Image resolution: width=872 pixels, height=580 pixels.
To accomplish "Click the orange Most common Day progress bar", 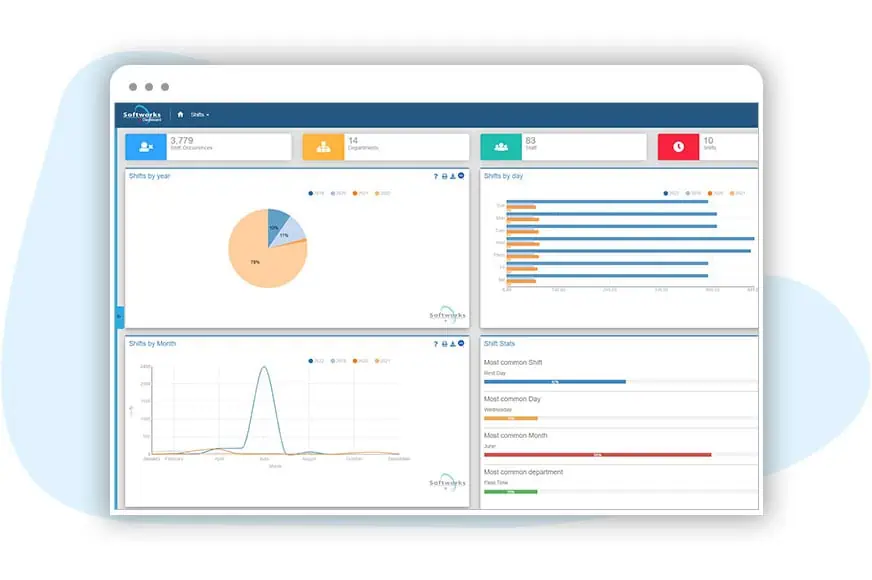I will coord(511,418).
